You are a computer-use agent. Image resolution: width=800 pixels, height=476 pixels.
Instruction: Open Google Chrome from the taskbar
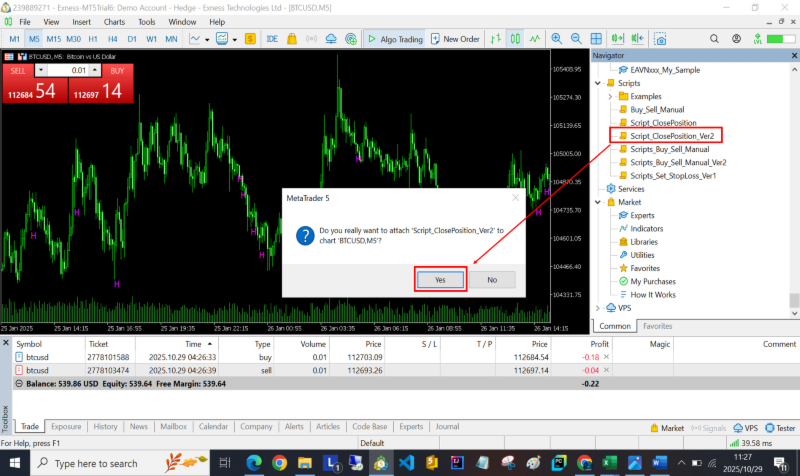tap(279, 463)
